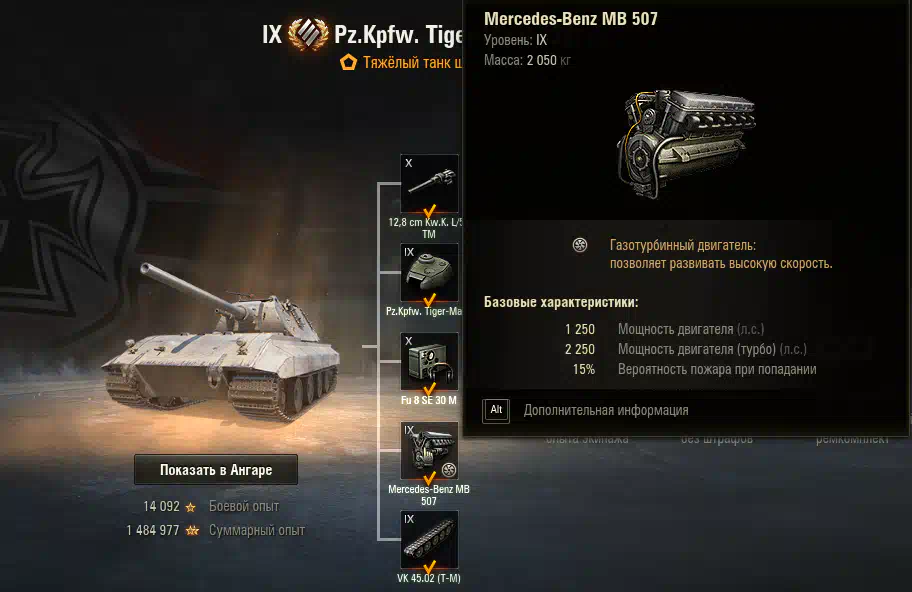
Task: Click the Mercedes-Benz MB 507 engine image
Action: [685, 142]
